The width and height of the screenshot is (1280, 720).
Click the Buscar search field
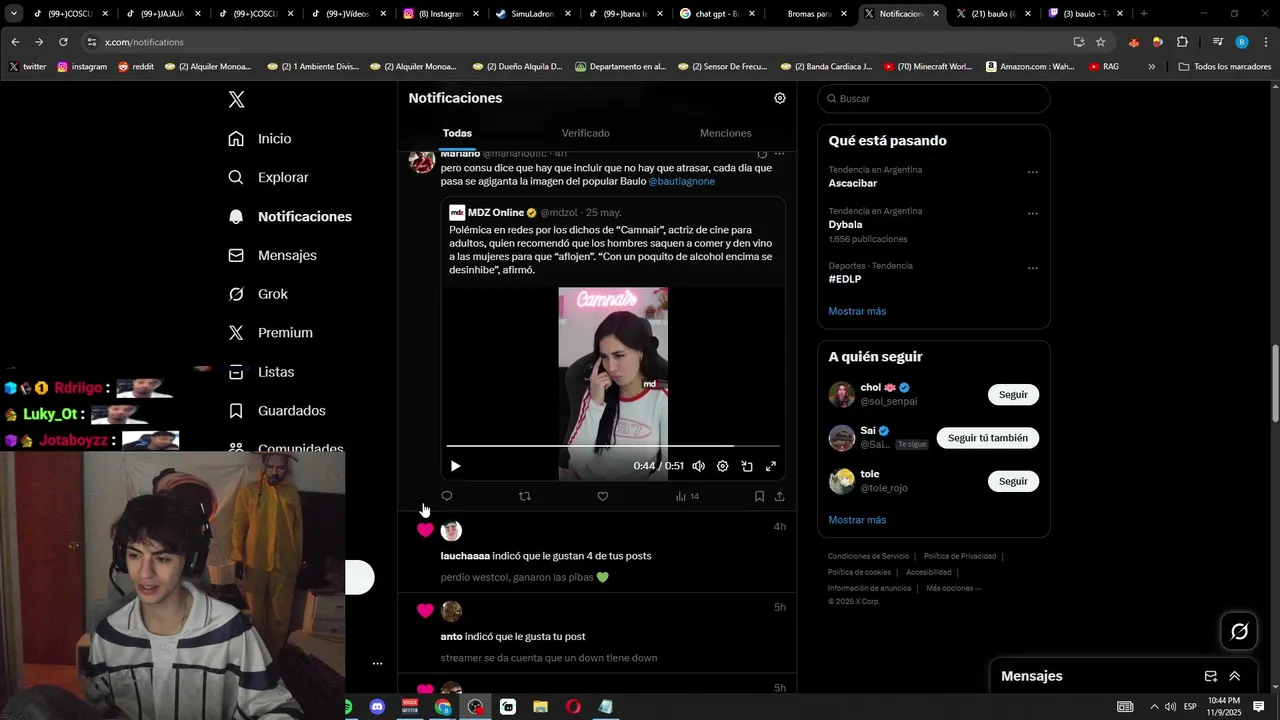[933, 99]
